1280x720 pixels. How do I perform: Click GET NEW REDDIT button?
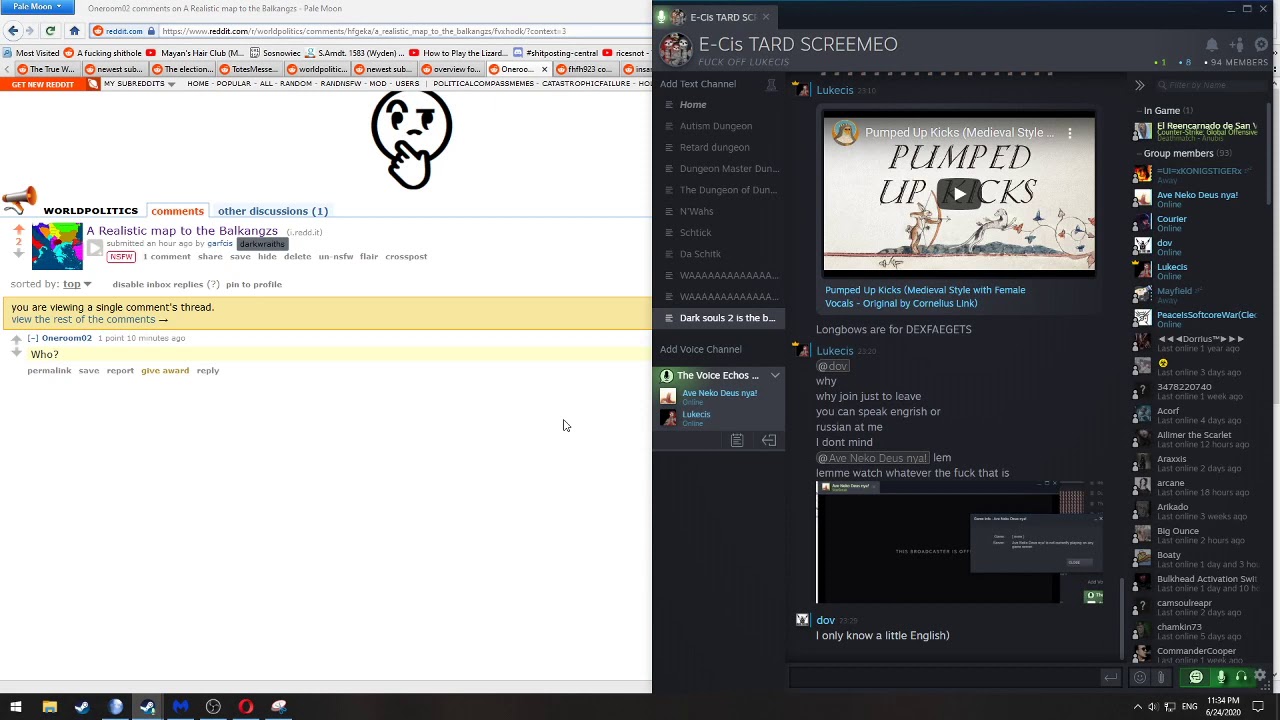(43, 84)
